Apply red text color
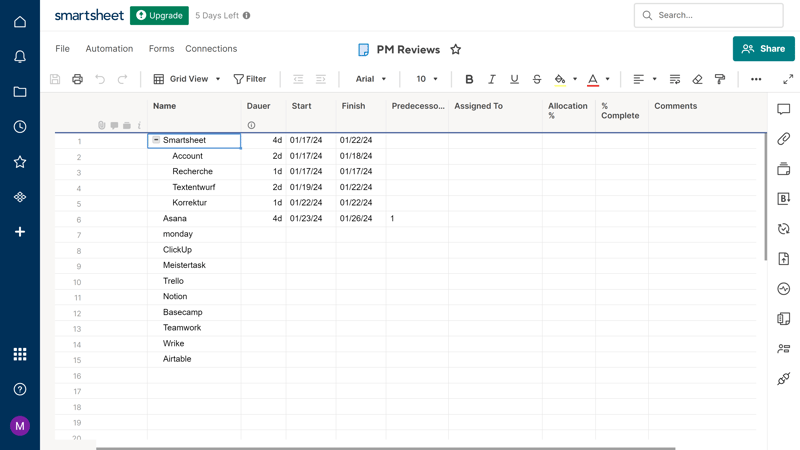Viewport: 800px width, 450px height. click(592, 79)
